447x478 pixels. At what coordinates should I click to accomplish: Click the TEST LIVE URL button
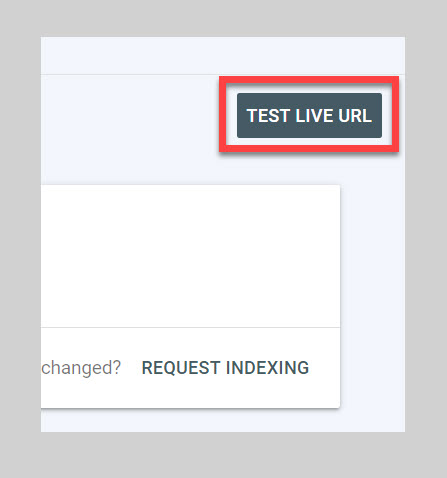coord(309,115)
